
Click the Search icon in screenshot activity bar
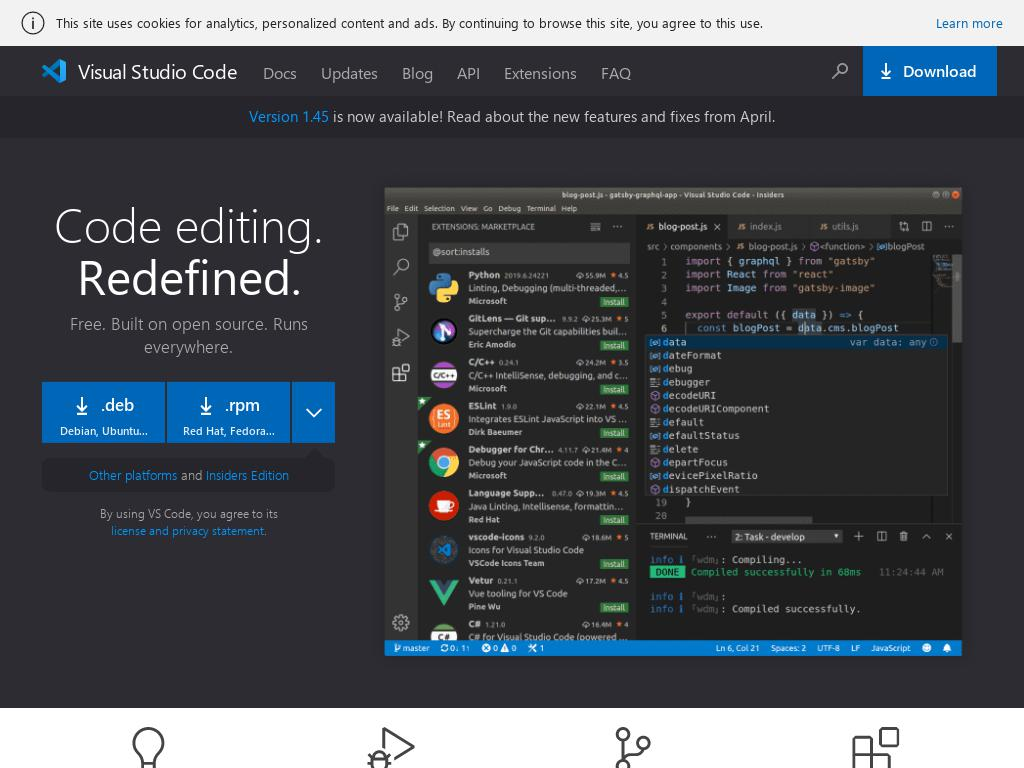(x=400, y=266)
